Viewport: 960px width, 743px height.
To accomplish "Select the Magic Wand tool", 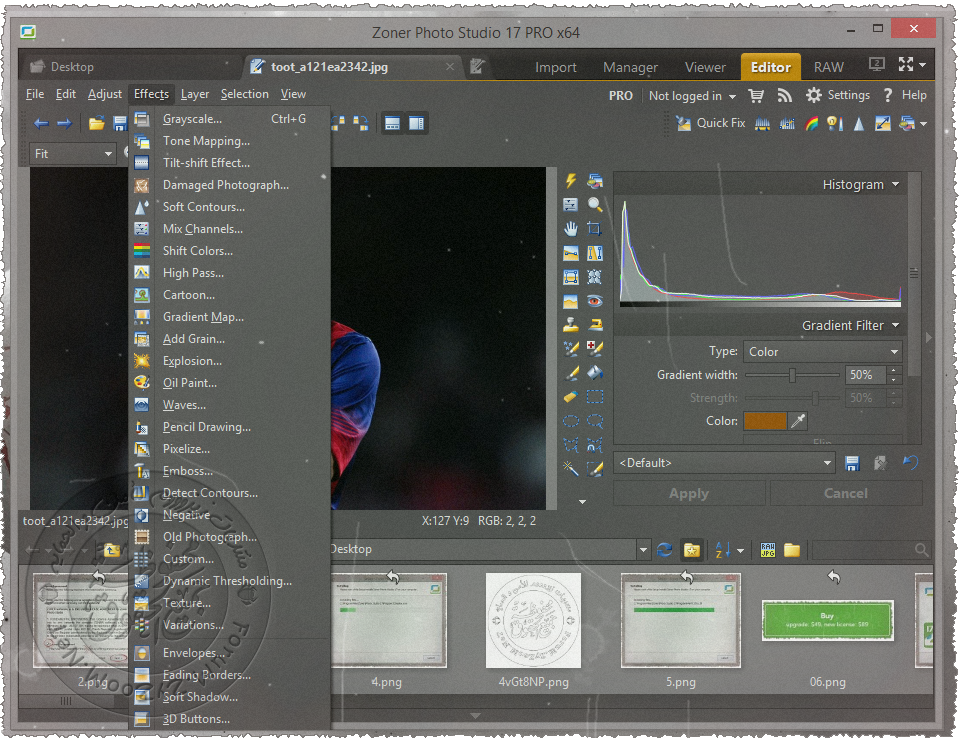I will click(571, 468).
